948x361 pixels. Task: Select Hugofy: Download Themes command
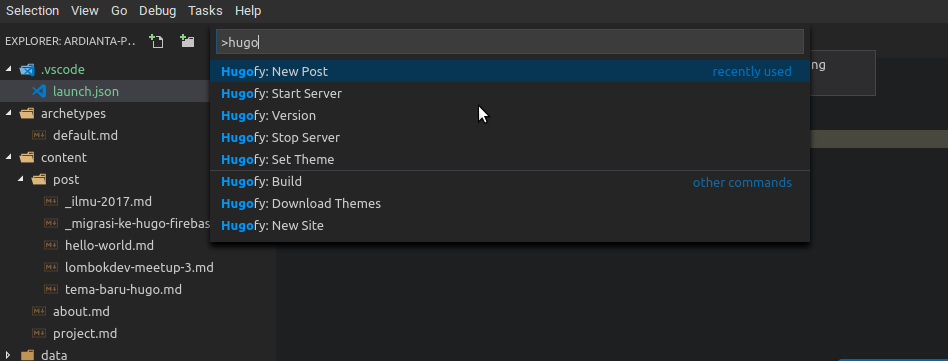pyautogui.click(x=510, y=204)
